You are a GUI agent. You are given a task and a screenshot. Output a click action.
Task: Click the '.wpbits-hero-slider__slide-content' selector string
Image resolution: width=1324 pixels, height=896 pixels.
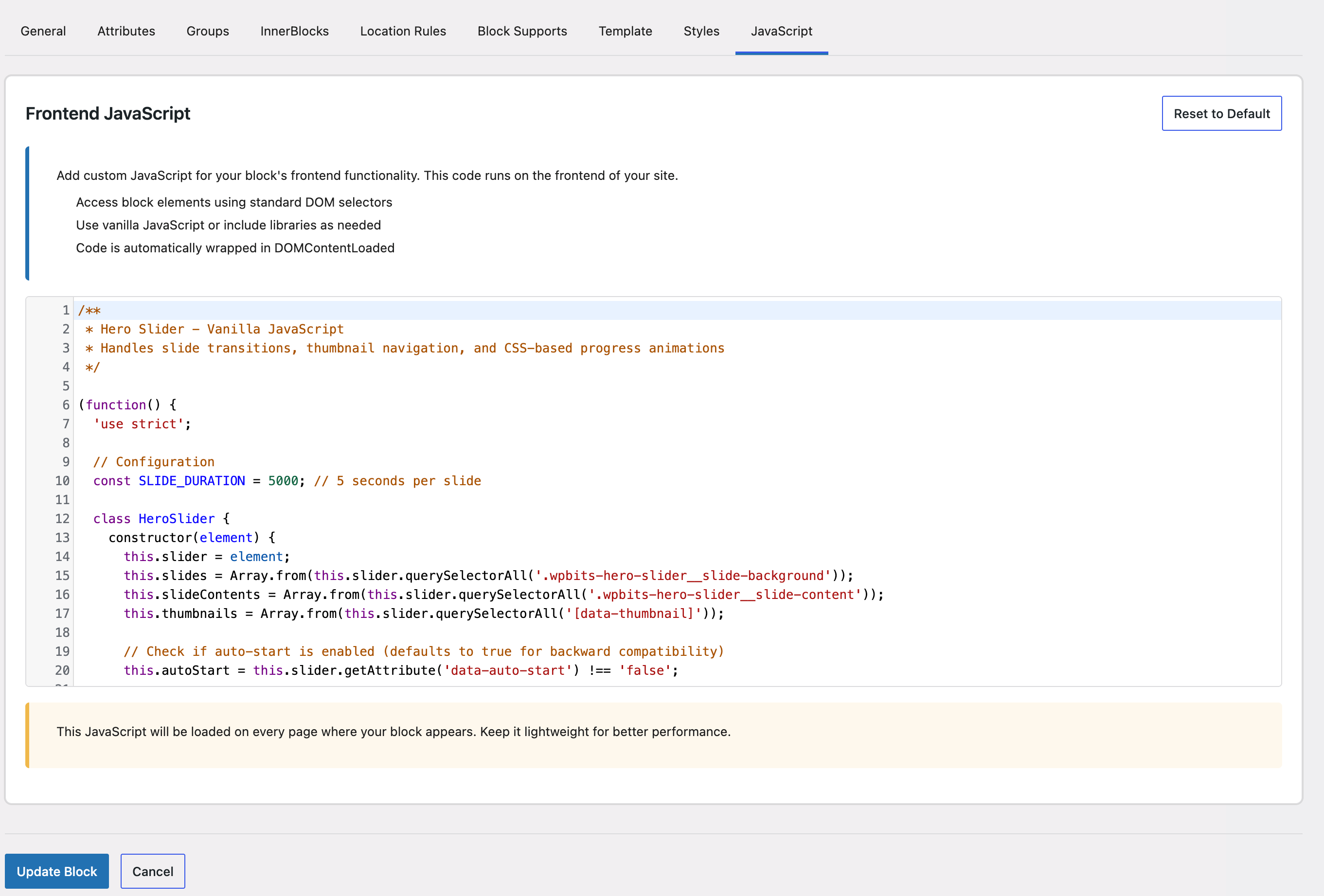(725, 594)
